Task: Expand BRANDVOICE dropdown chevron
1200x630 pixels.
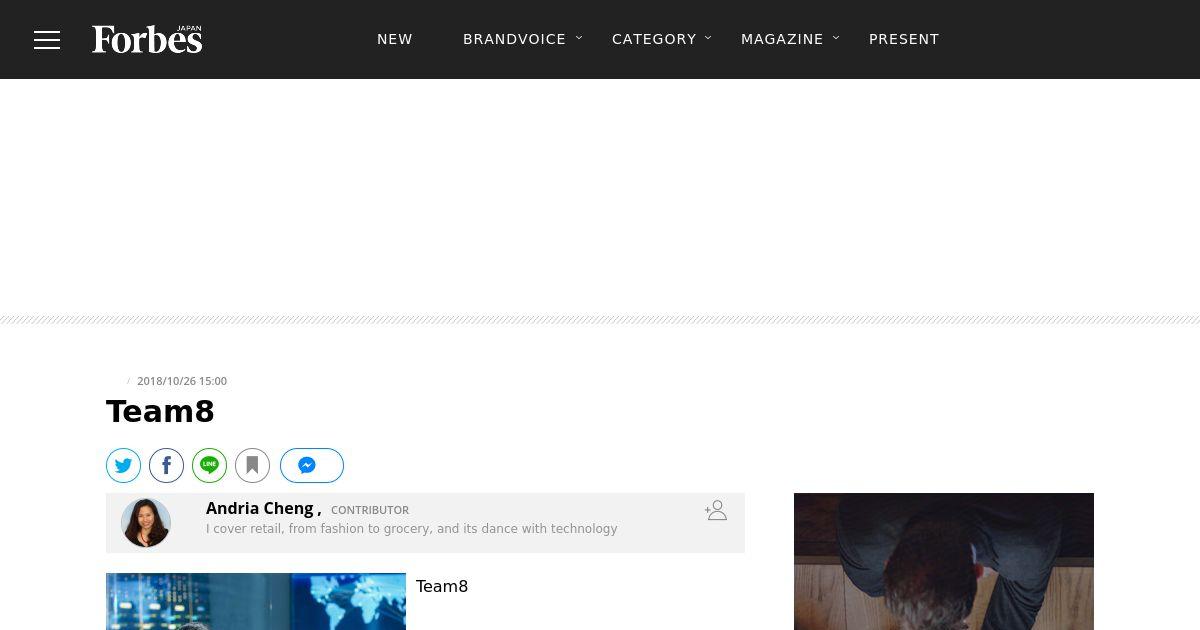Action: tap(579, 38)
